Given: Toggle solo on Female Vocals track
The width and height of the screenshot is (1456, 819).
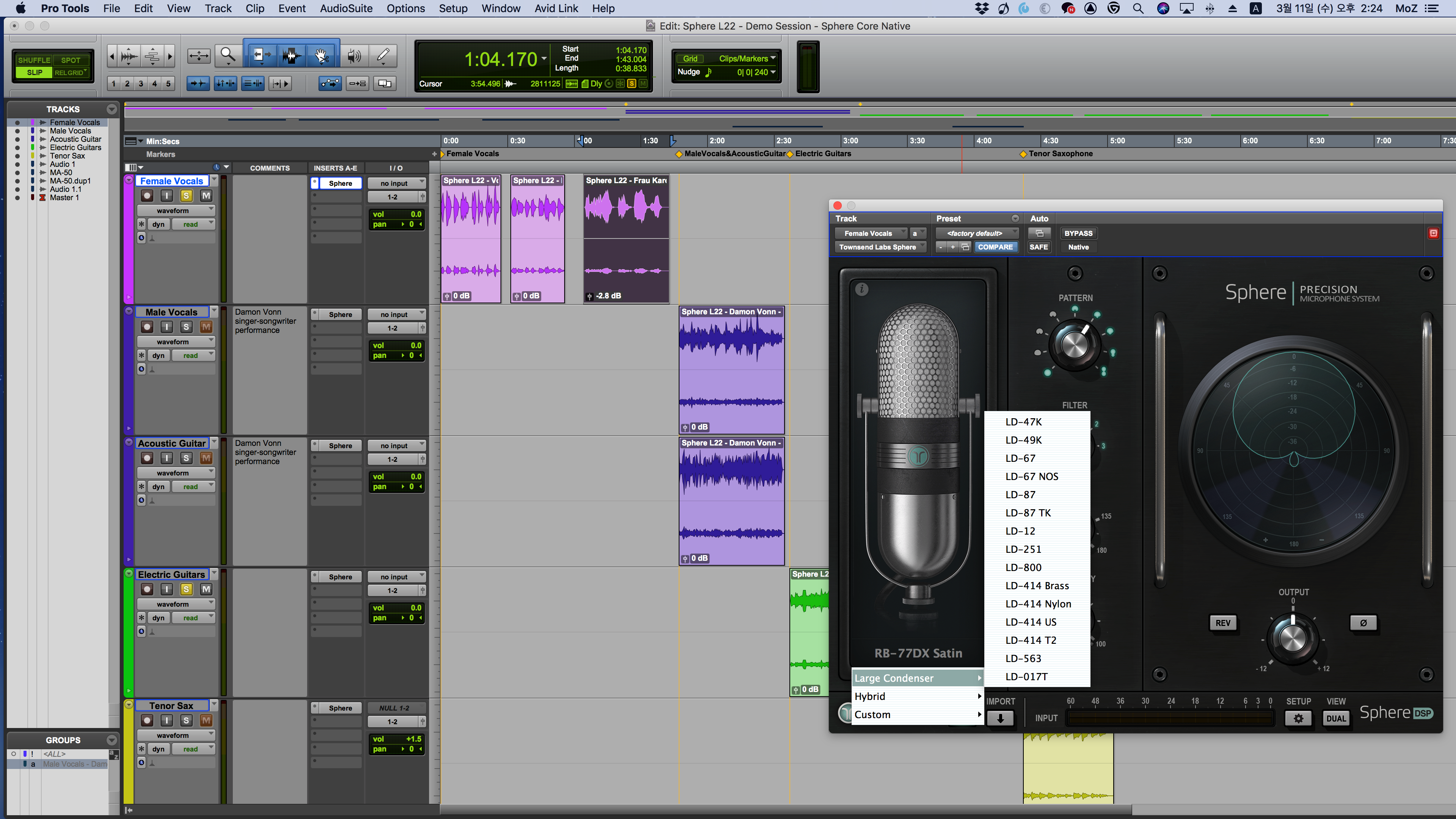Looking at the screenshot, I should [x=186, y=196].
